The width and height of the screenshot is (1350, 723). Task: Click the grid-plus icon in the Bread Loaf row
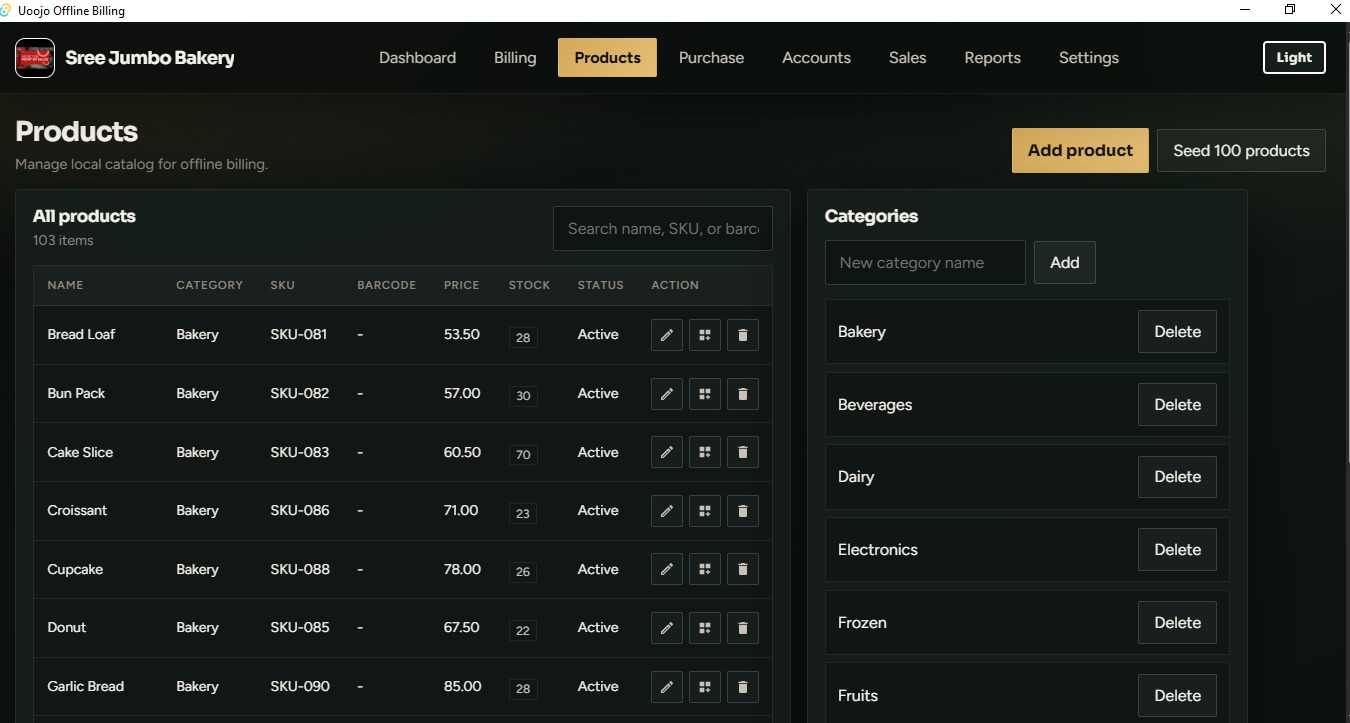(705, 335)
